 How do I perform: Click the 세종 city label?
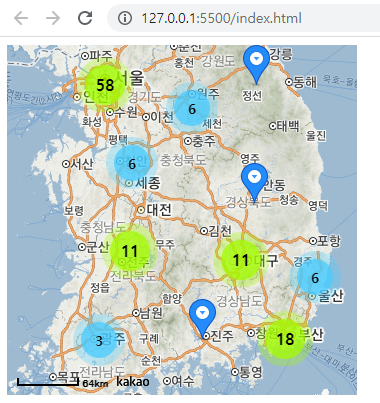click(x=148, y=183)
